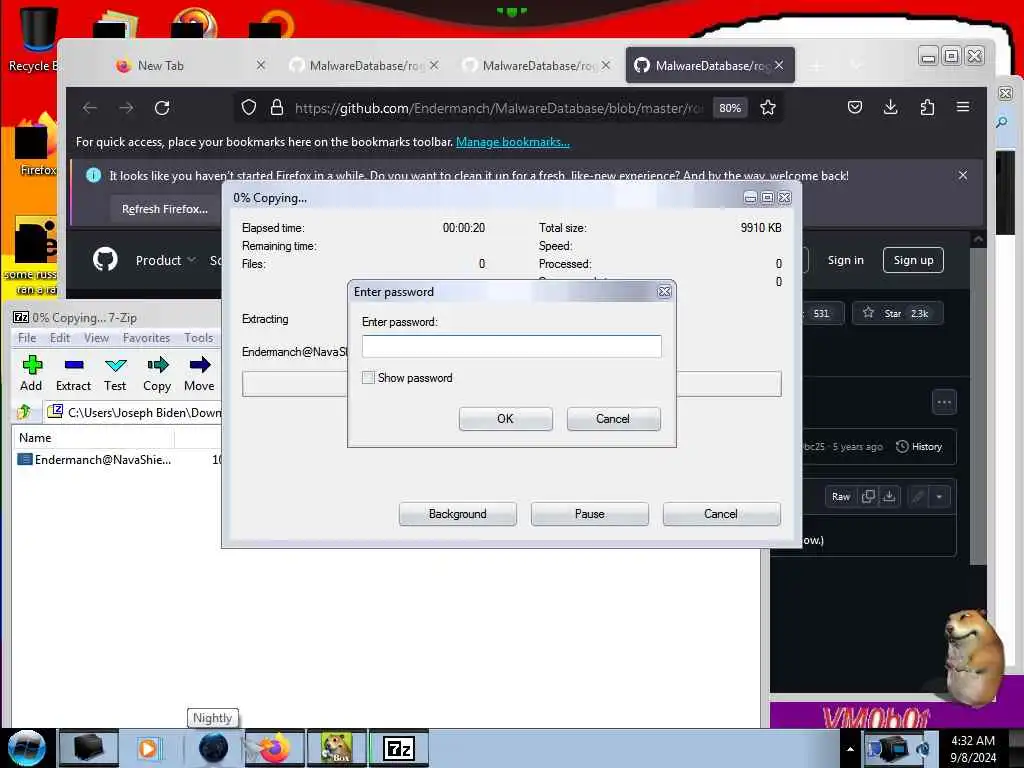Star the repository on GitHub

(x=897, y=313)
